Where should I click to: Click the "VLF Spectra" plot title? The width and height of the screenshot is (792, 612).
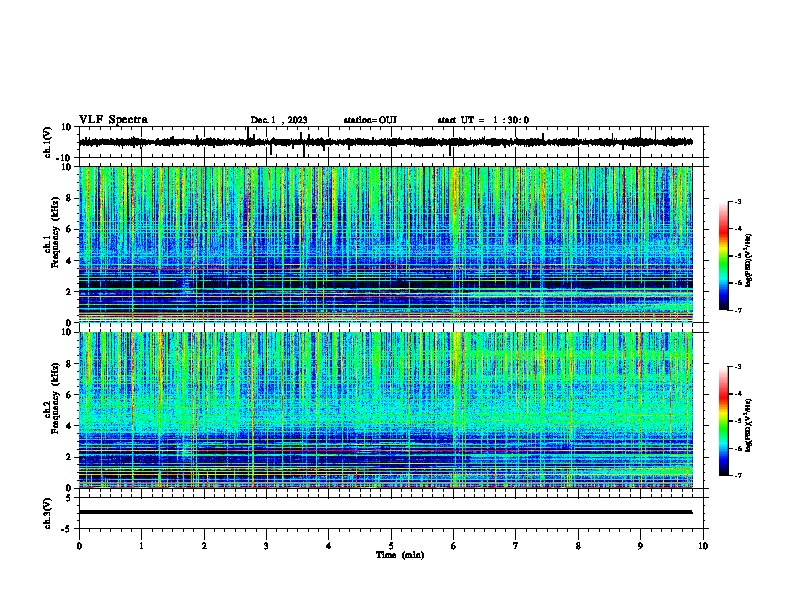click(113, 120)
